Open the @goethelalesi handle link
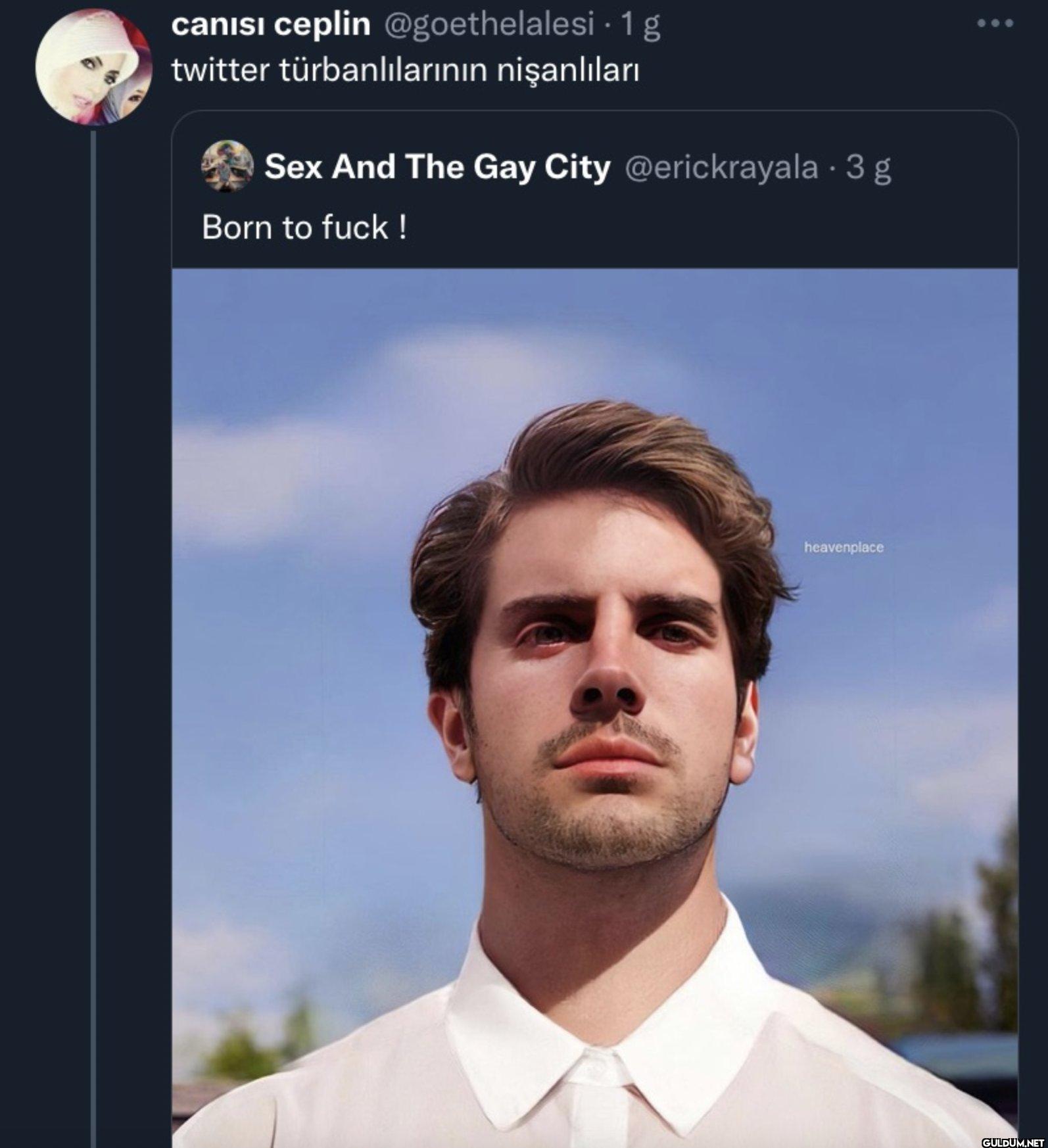Viewport: 1048px width, 1148px height. tap(488, 25)
